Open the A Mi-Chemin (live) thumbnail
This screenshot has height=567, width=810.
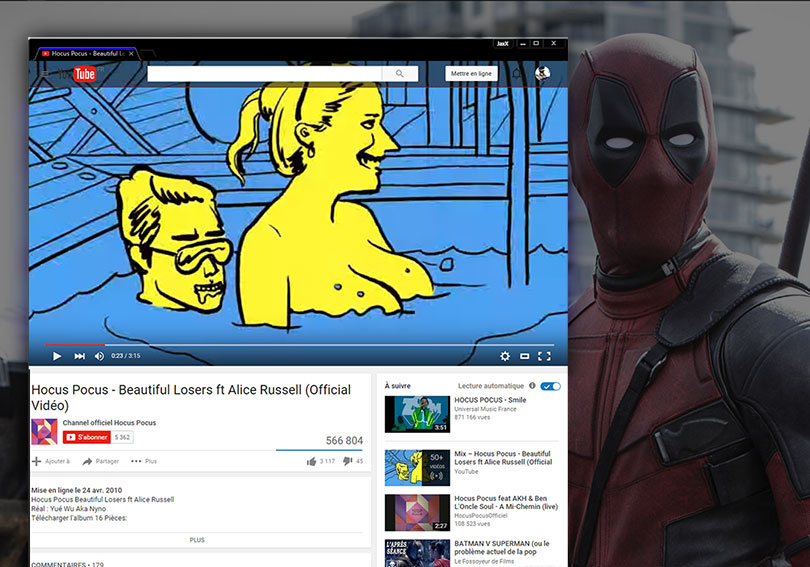tap(417, 513)
